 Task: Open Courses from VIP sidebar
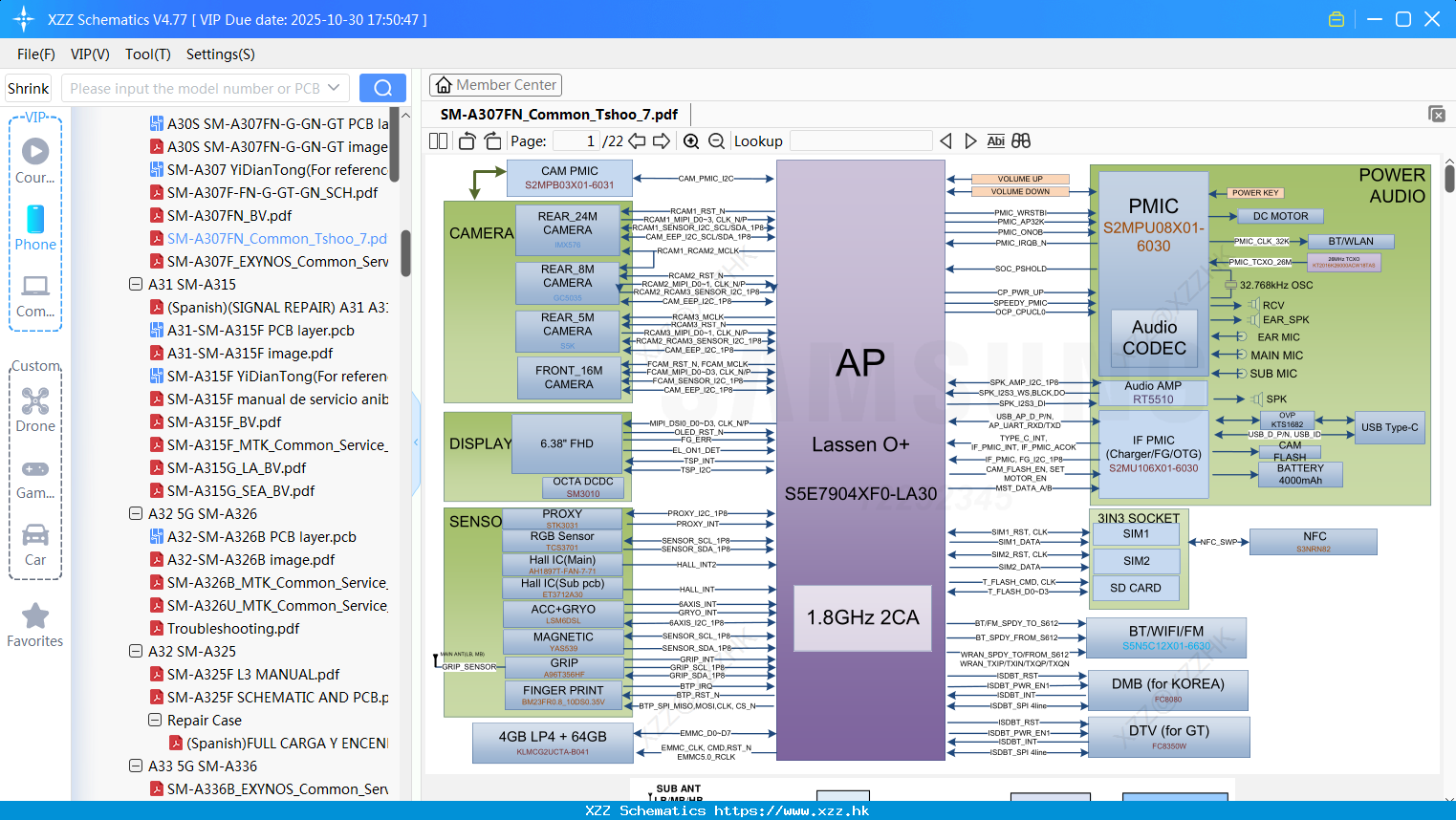(35, 161)
